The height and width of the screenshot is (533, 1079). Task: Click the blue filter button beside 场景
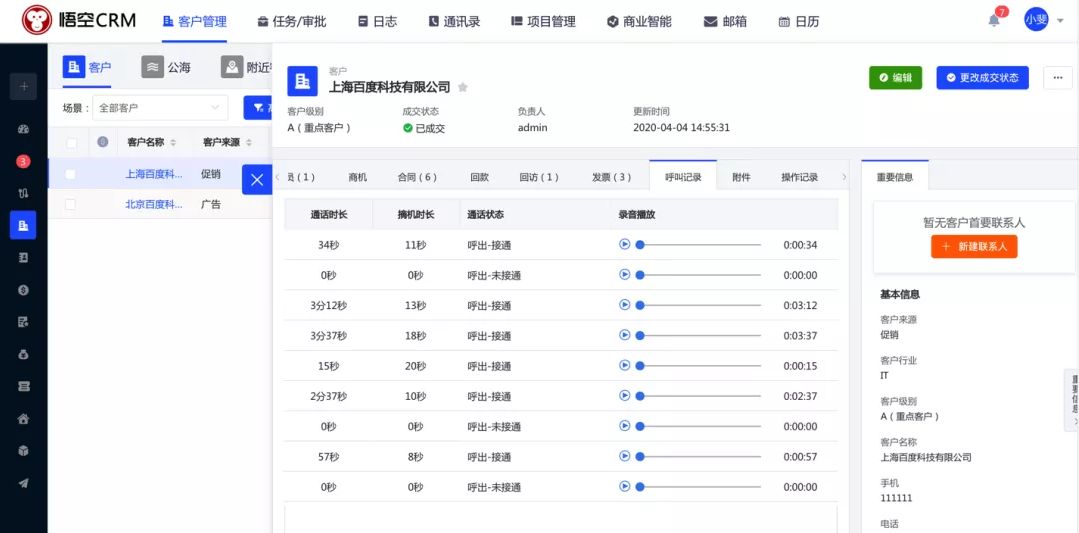257,108
